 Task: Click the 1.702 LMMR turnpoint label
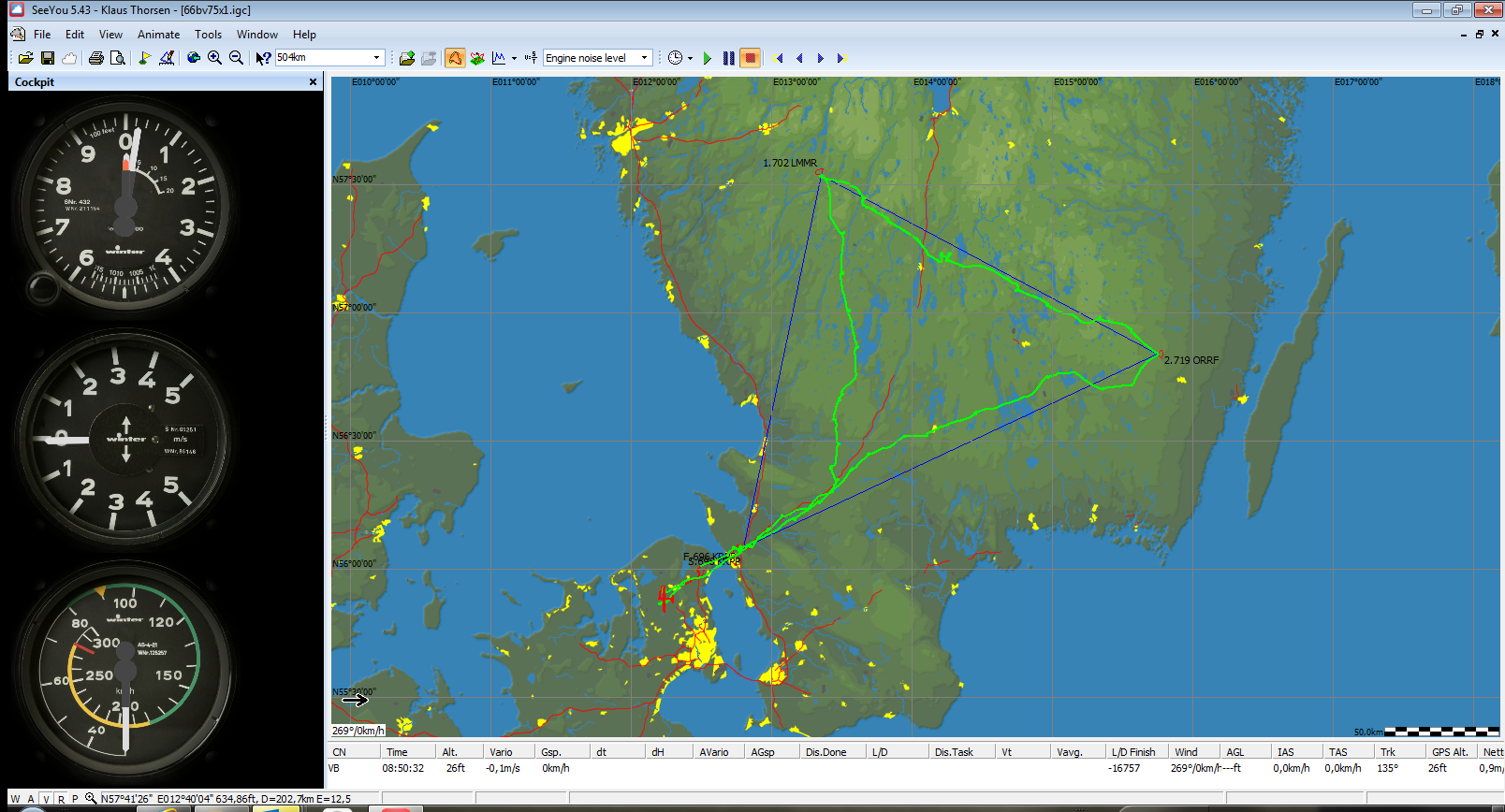click(790, 163)
